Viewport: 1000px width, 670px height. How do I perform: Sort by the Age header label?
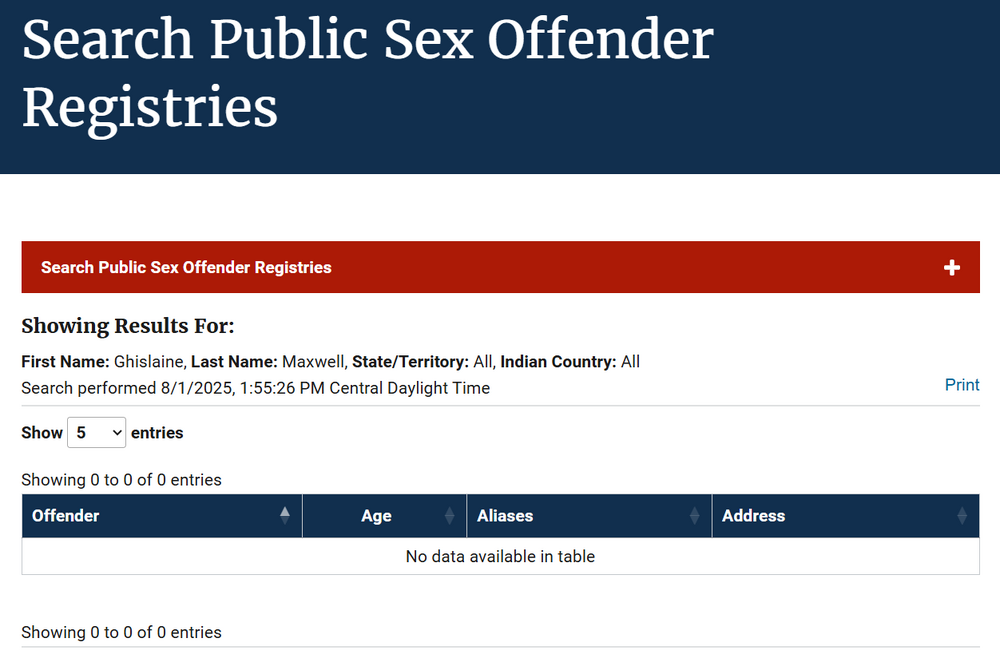click(x=376, y=516)
